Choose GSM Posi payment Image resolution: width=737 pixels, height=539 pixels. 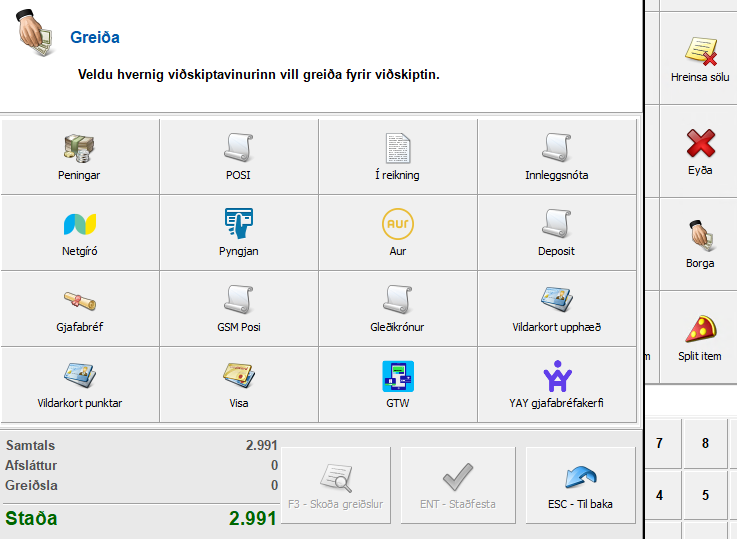238,309
